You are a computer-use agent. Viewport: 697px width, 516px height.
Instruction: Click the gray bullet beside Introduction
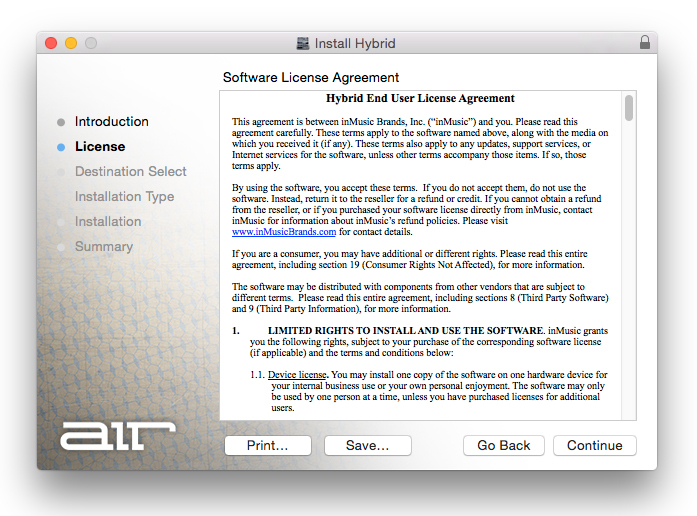point(61,122)
